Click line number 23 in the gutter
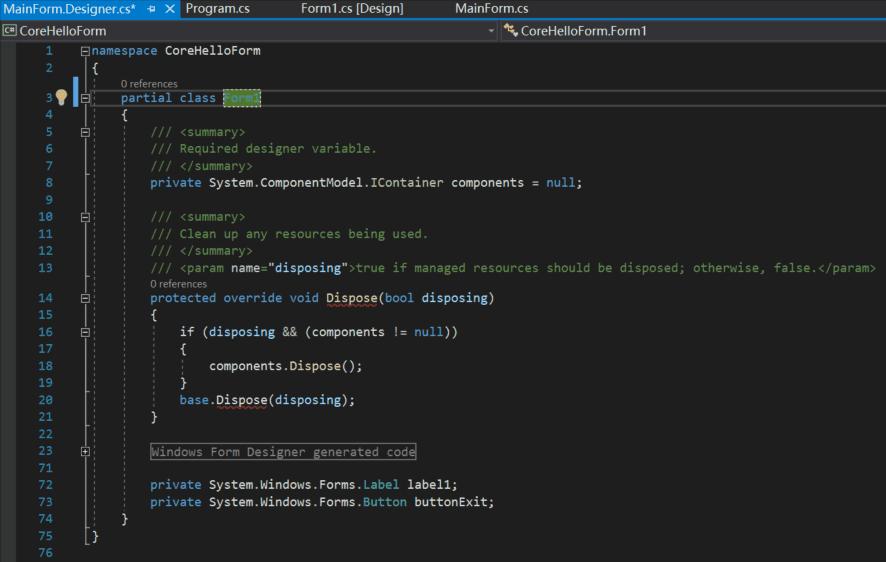The height and width of the screenshot is (562, 886). click(x=45, y=451)
